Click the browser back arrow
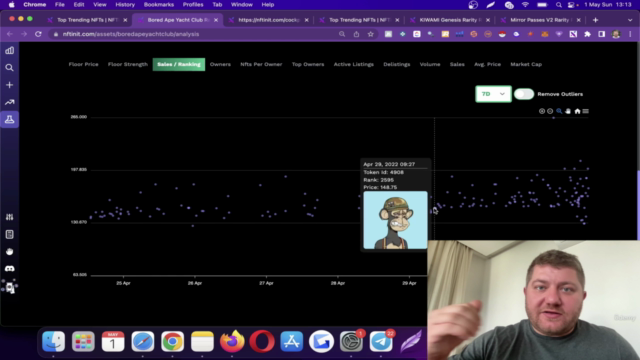 [10, 34]
